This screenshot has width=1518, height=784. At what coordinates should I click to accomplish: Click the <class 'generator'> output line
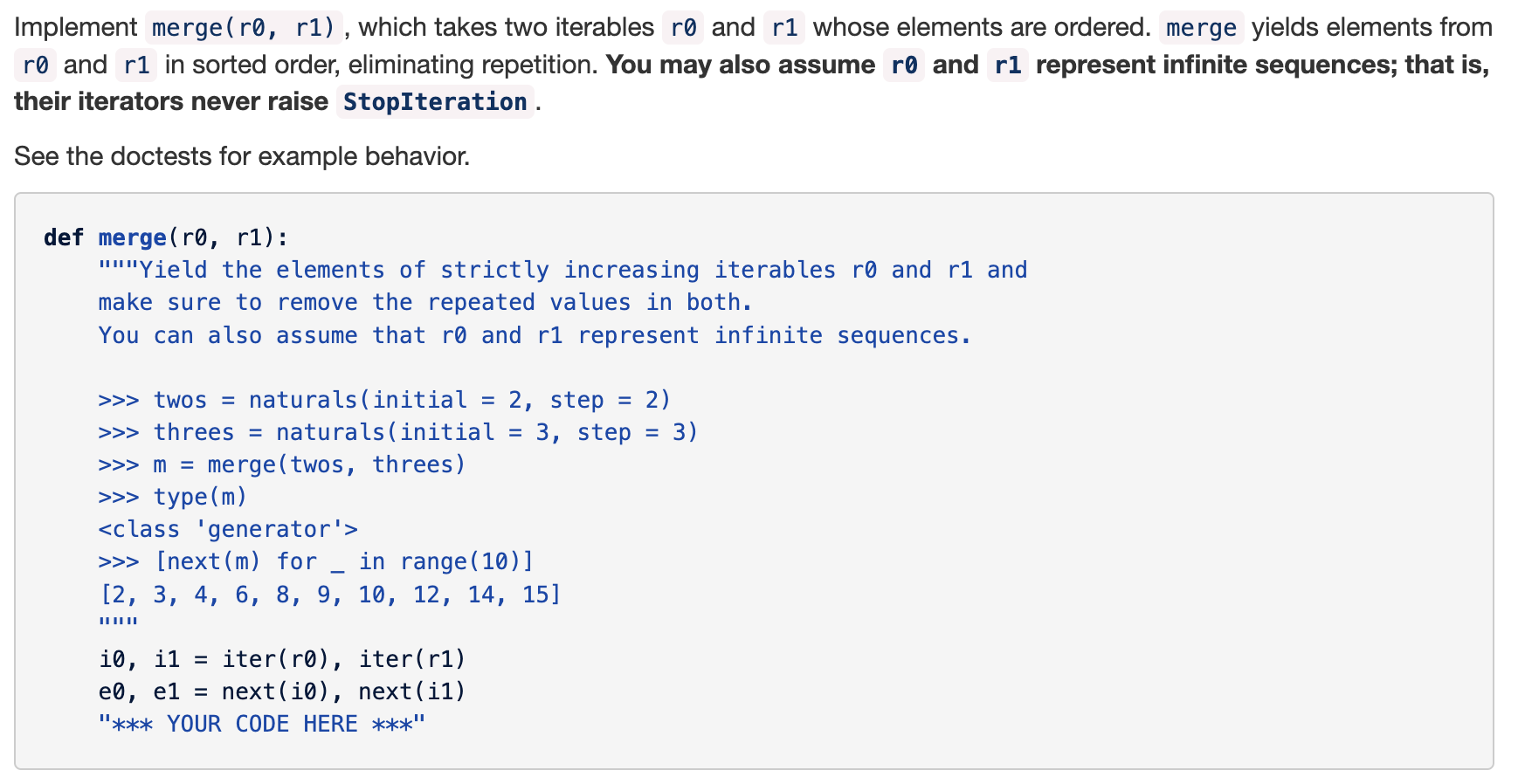click(x=228, y=529)
